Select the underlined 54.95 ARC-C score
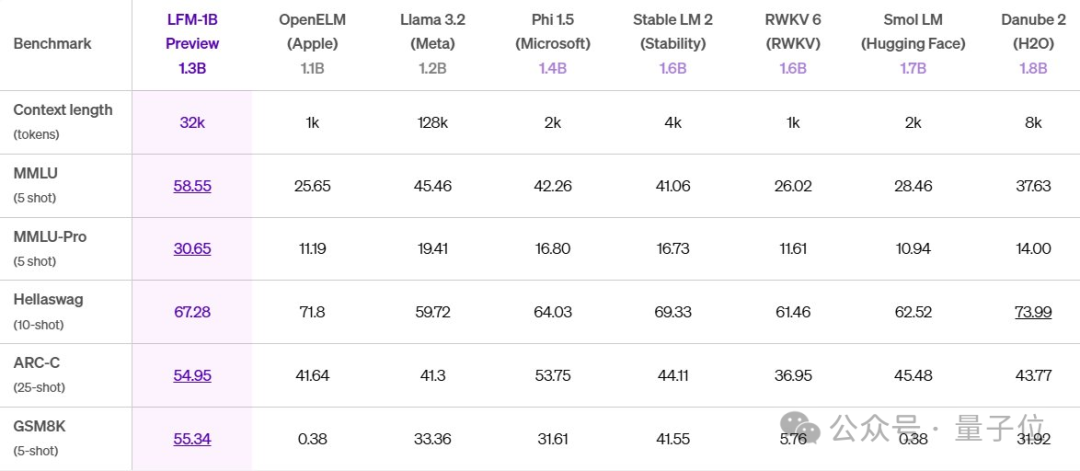The image size is (1080, 471). pos(192,375)
